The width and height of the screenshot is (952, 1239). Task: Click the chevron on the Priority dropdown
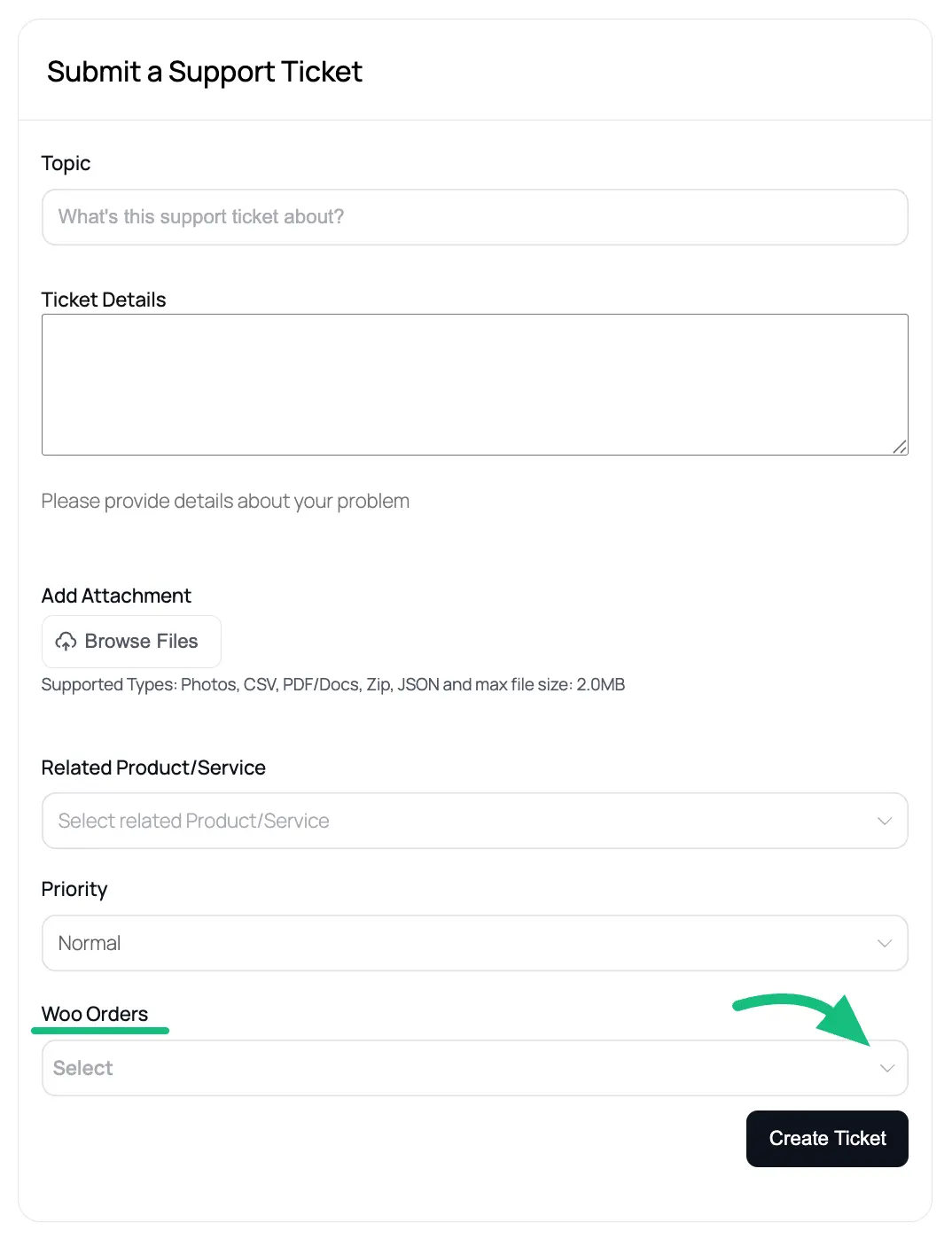point(885,943)
